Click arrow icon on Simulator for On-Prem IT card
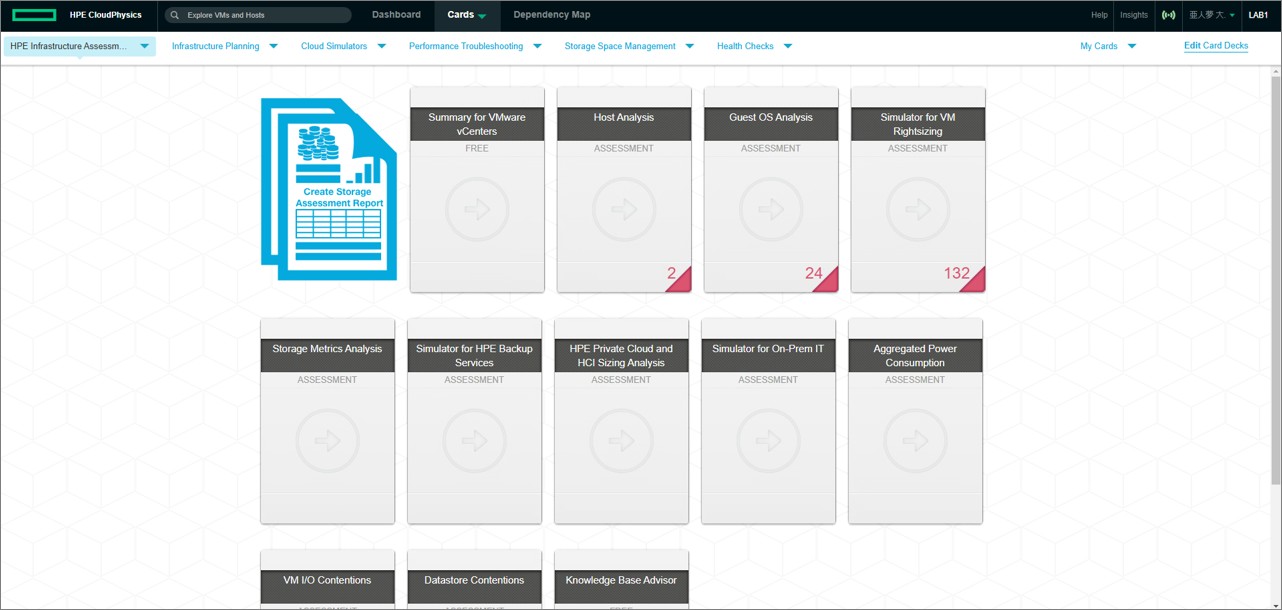Screen dimensions: 1282x610 (x=769, y=440)
